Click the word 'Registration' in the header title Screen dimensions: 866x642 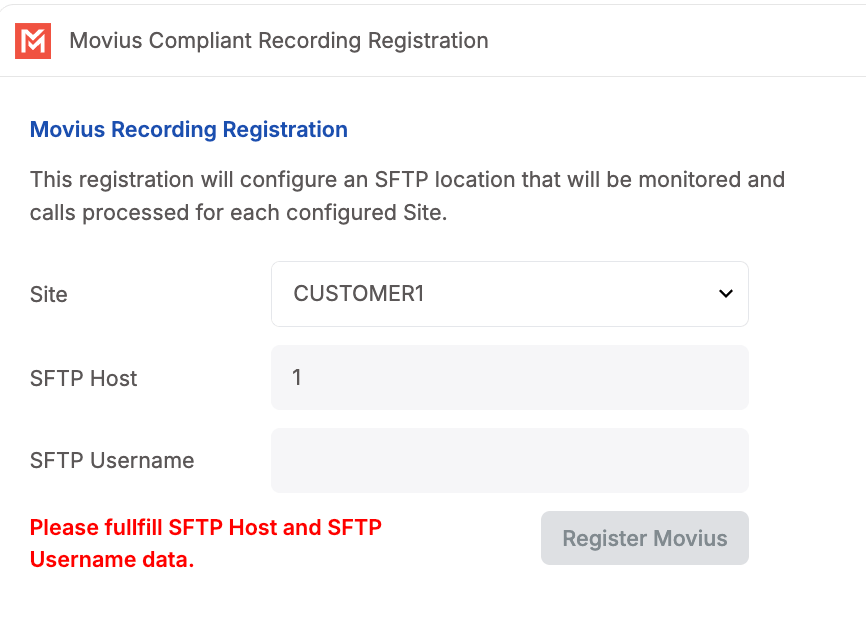coord(428,41)
